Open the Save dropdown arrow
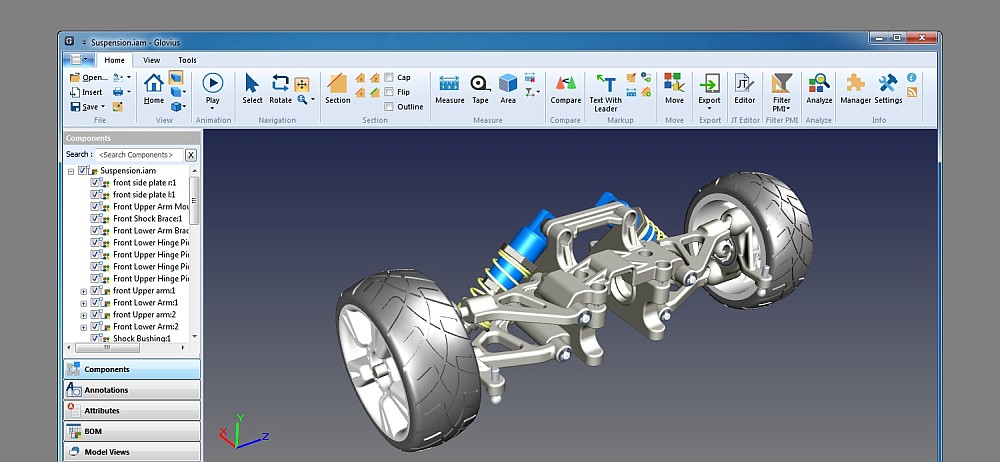 103,107
